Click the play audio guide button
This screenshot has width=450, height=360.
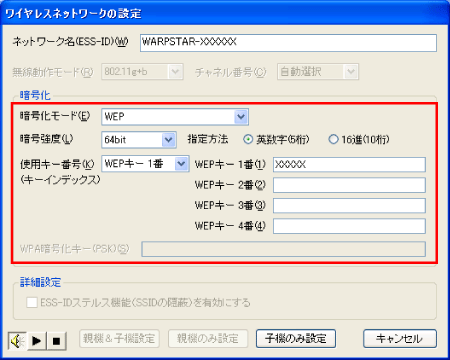coord(37,341)
